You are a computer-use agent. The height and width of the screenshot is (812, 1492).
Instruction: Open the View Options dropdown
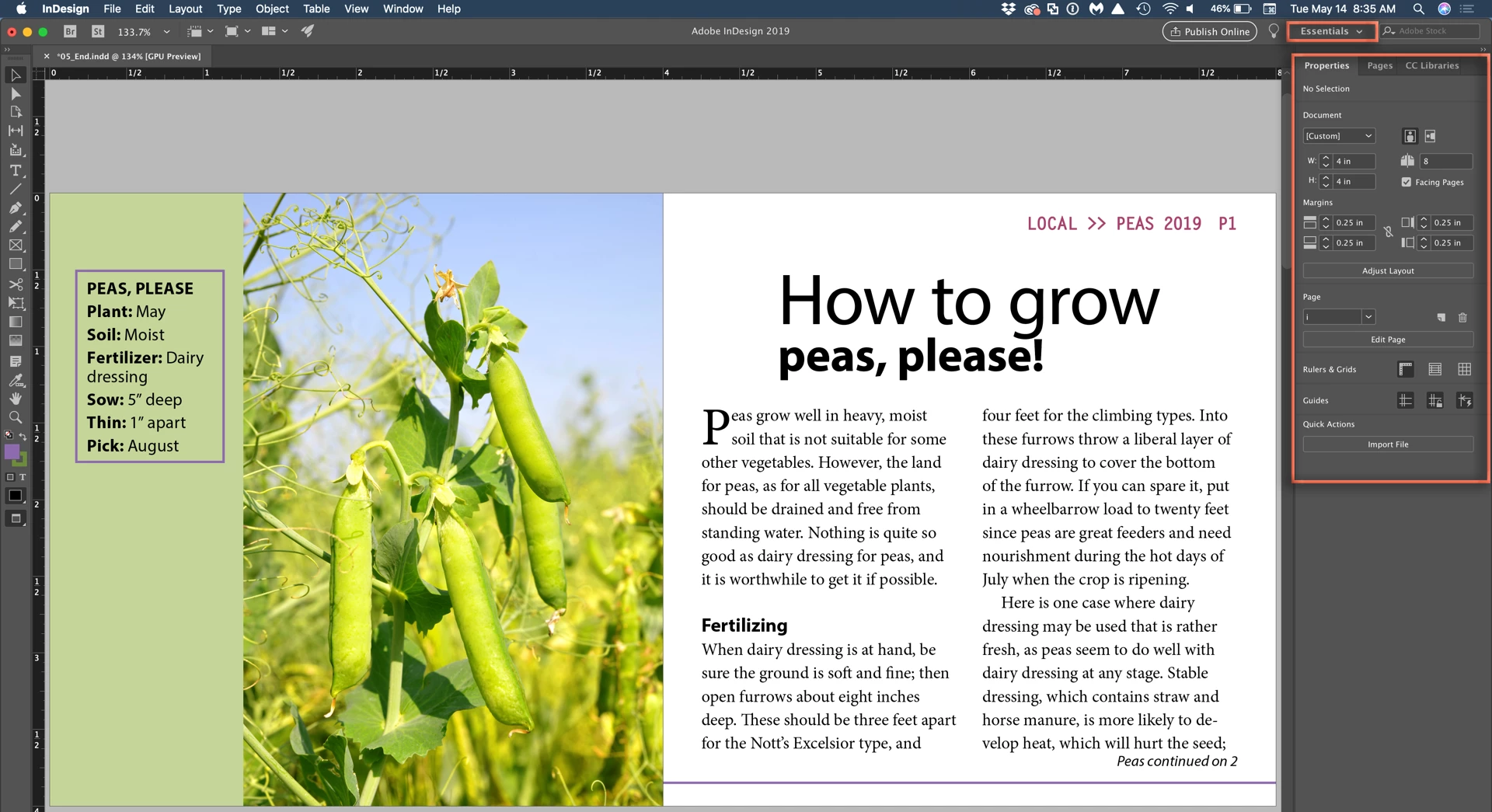click(200, 31)
